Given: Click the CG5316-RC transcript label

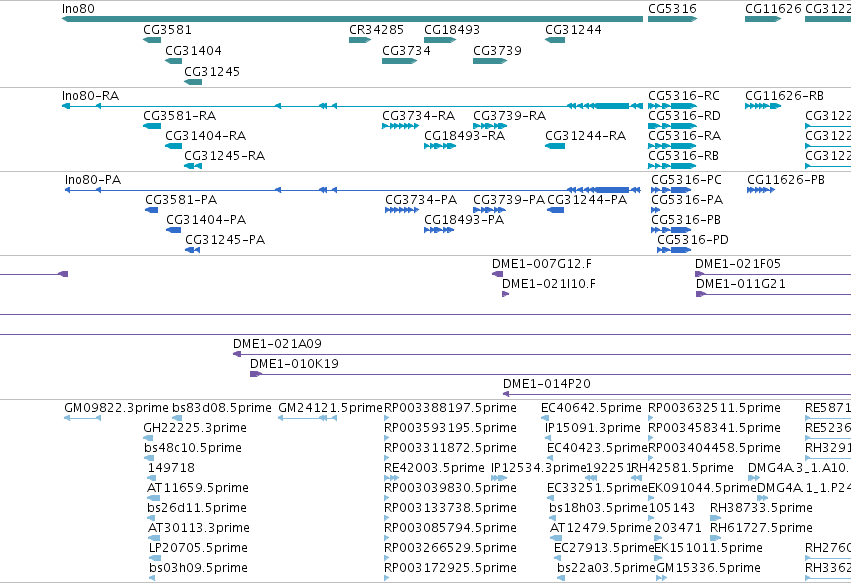Looking at the screenshot, I should point(684,96).
